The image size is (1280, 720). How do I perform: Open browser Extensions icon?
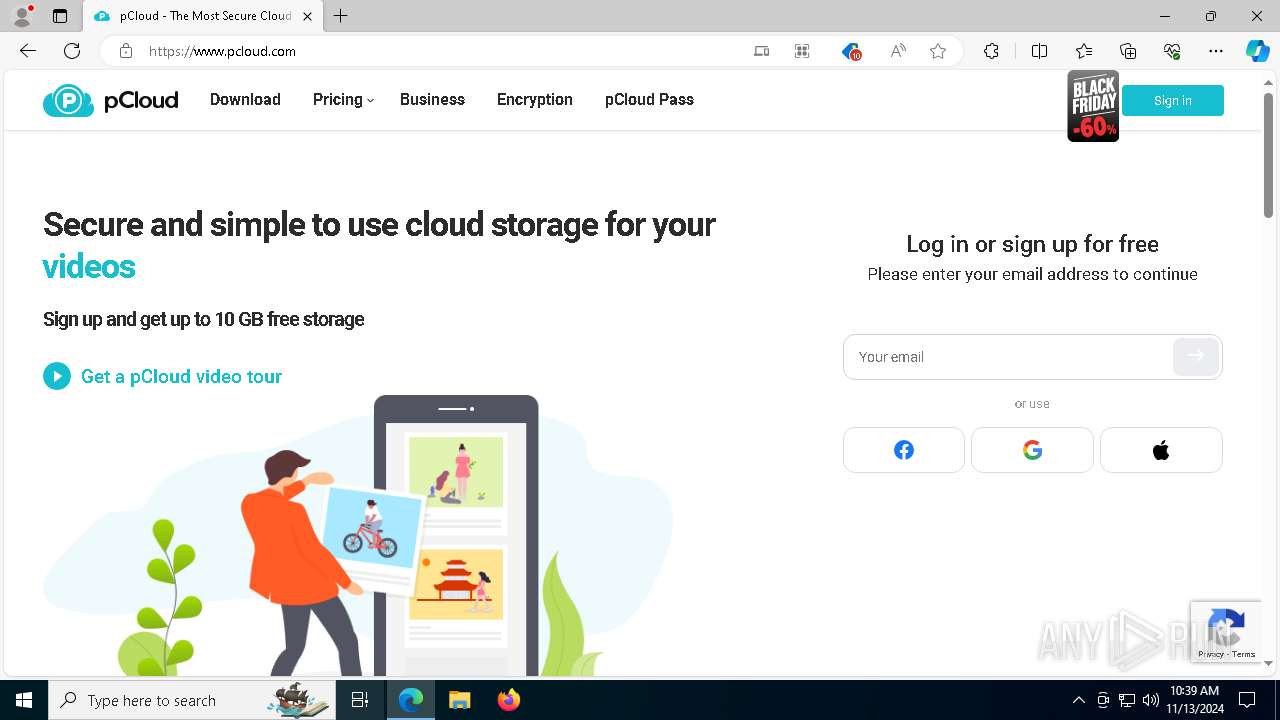pyautogui.click(x=991, y=51)
